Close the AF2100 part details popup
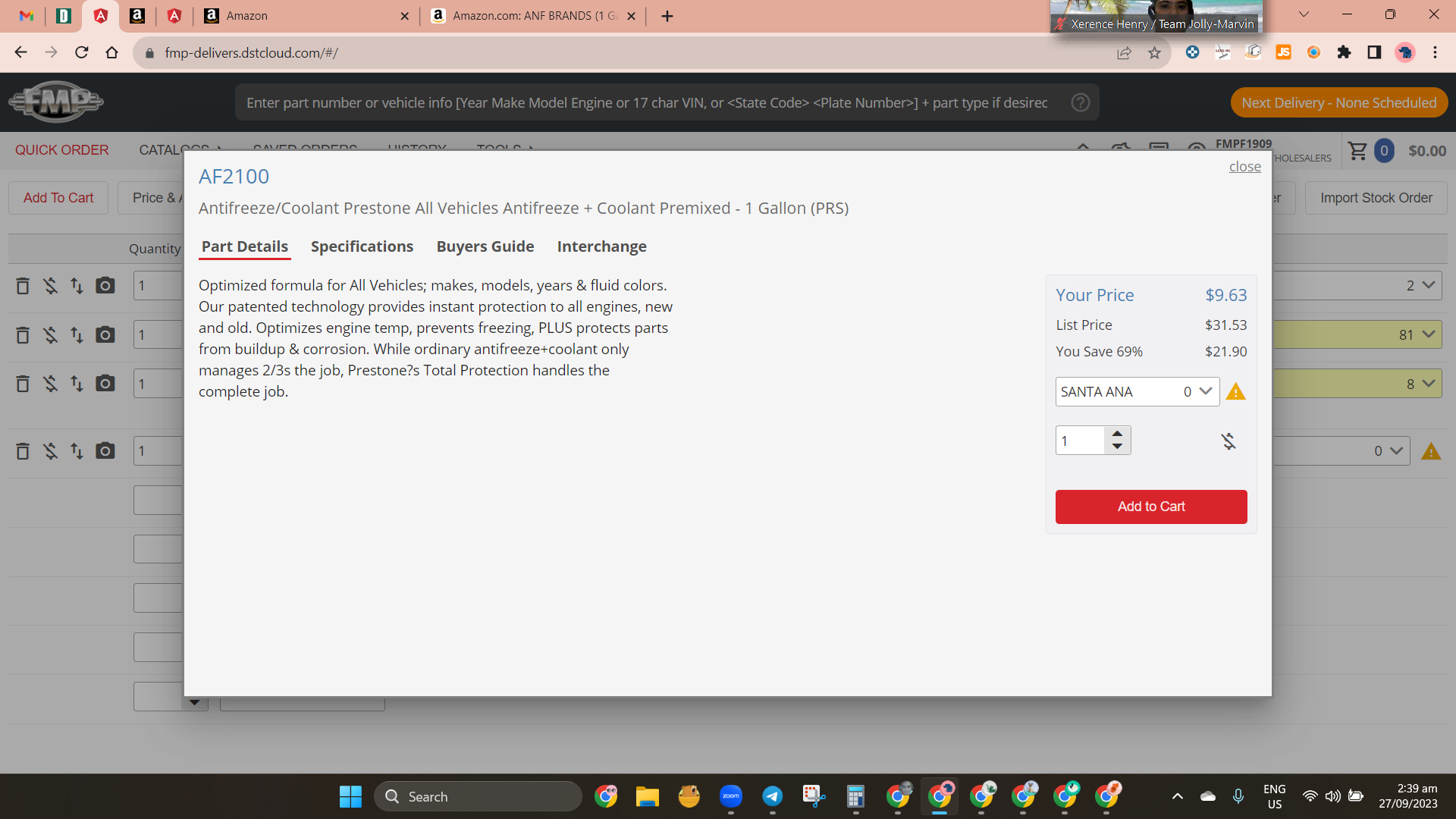 click(1244, 167)
